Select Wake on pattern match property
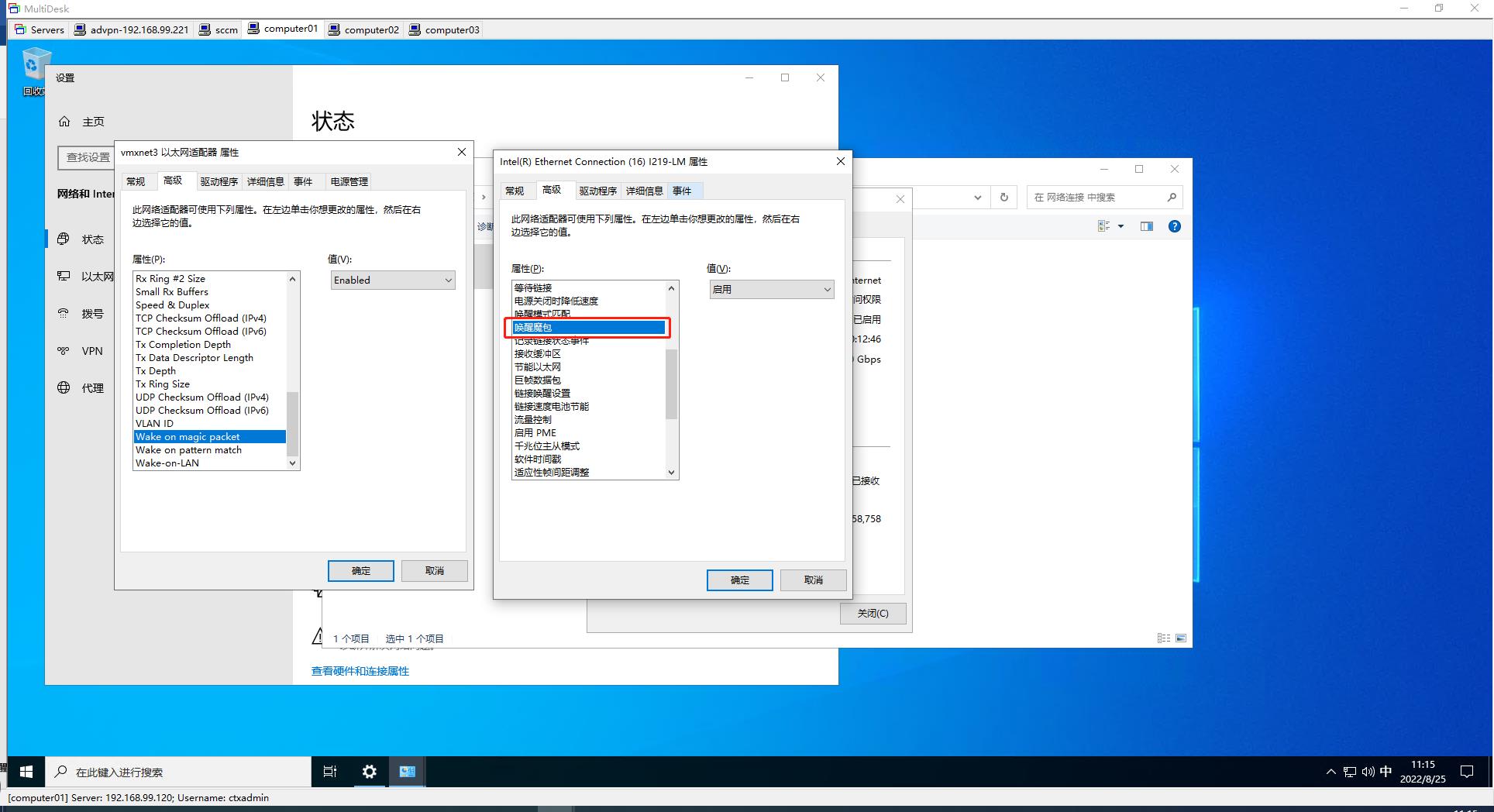The height and width of the screenshot is (812, 1494). tap(209, 450)
